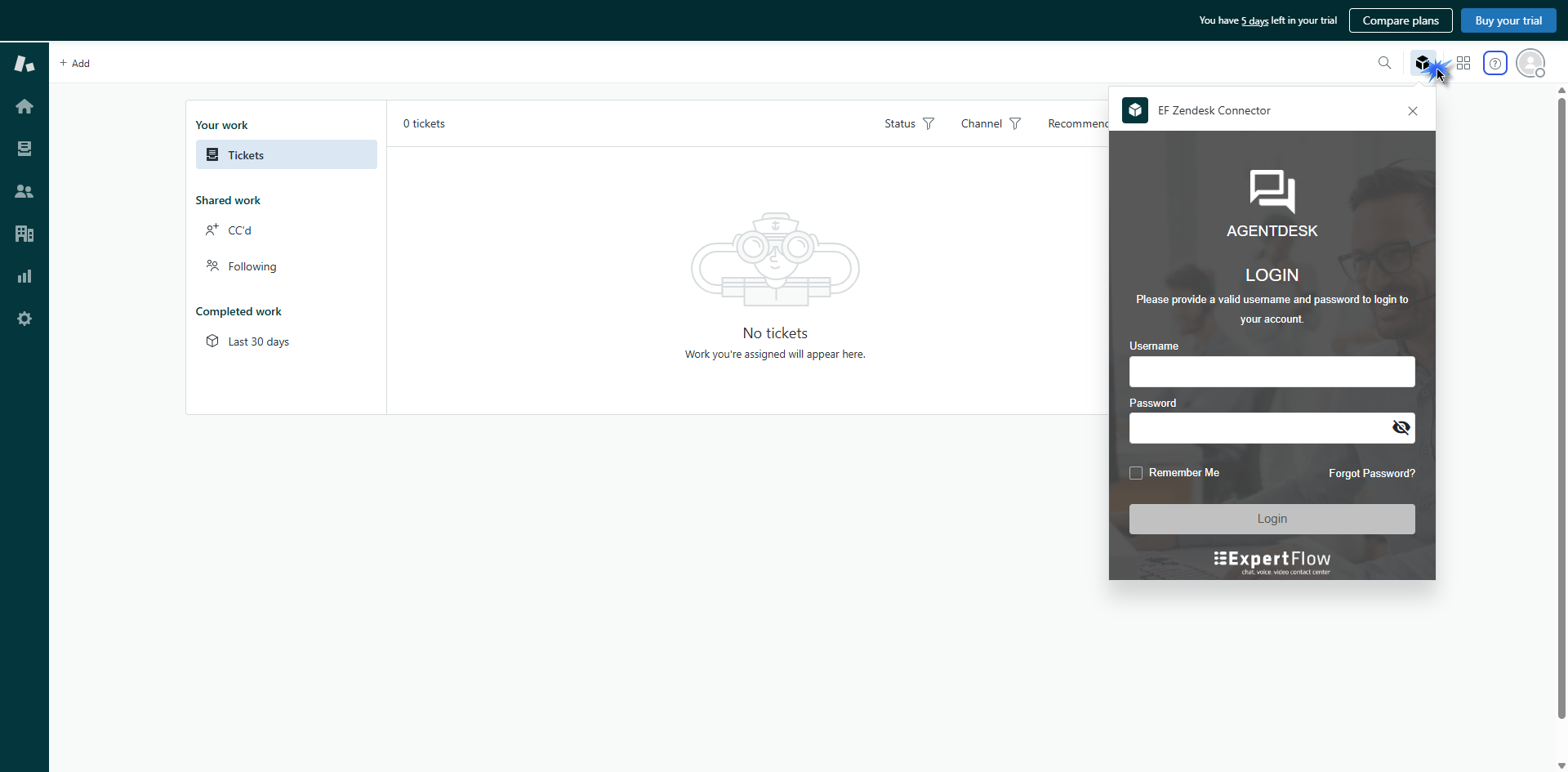Open the Status filter dropdown
Screen dimensions: 1568x772
[x=909, y=123]
